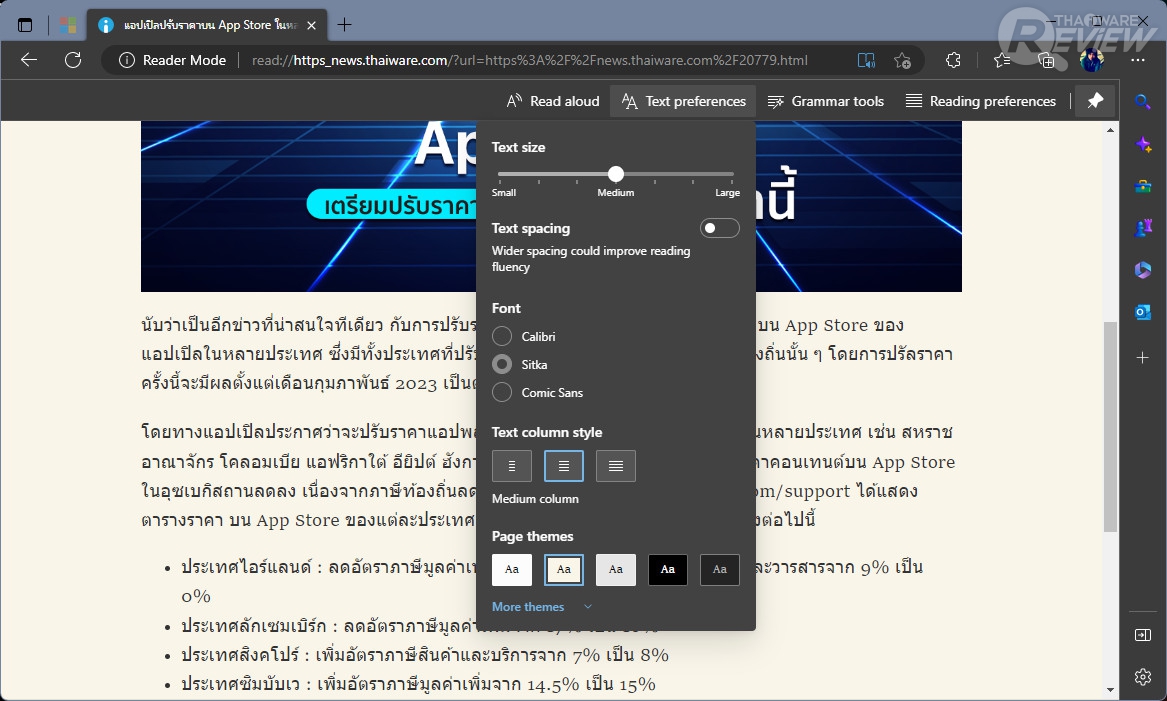Open the sidebar Microsoft 365 icon
Image resolution: width=1167 pixels, height=701 pixels.
1143,269
